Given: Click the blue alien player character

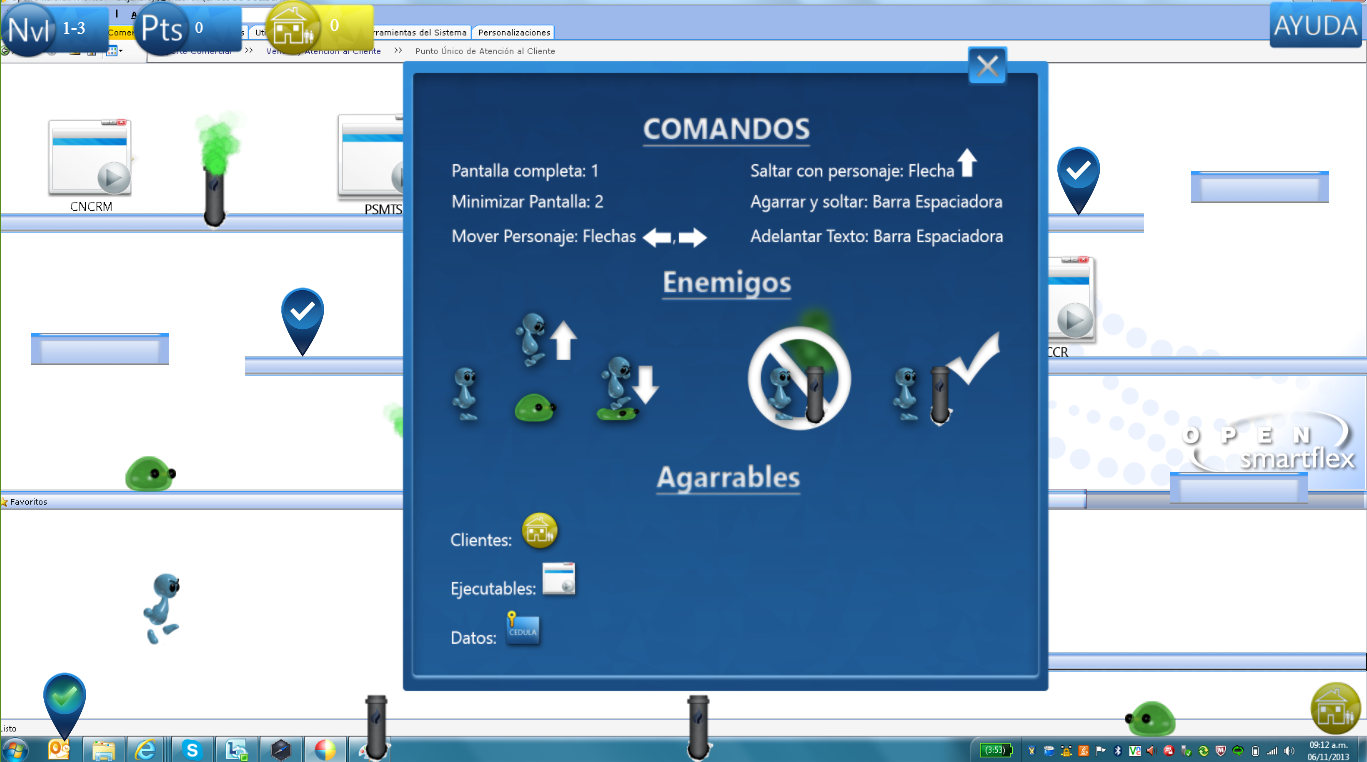Looking at the screenshot, I should coord(162,607).
